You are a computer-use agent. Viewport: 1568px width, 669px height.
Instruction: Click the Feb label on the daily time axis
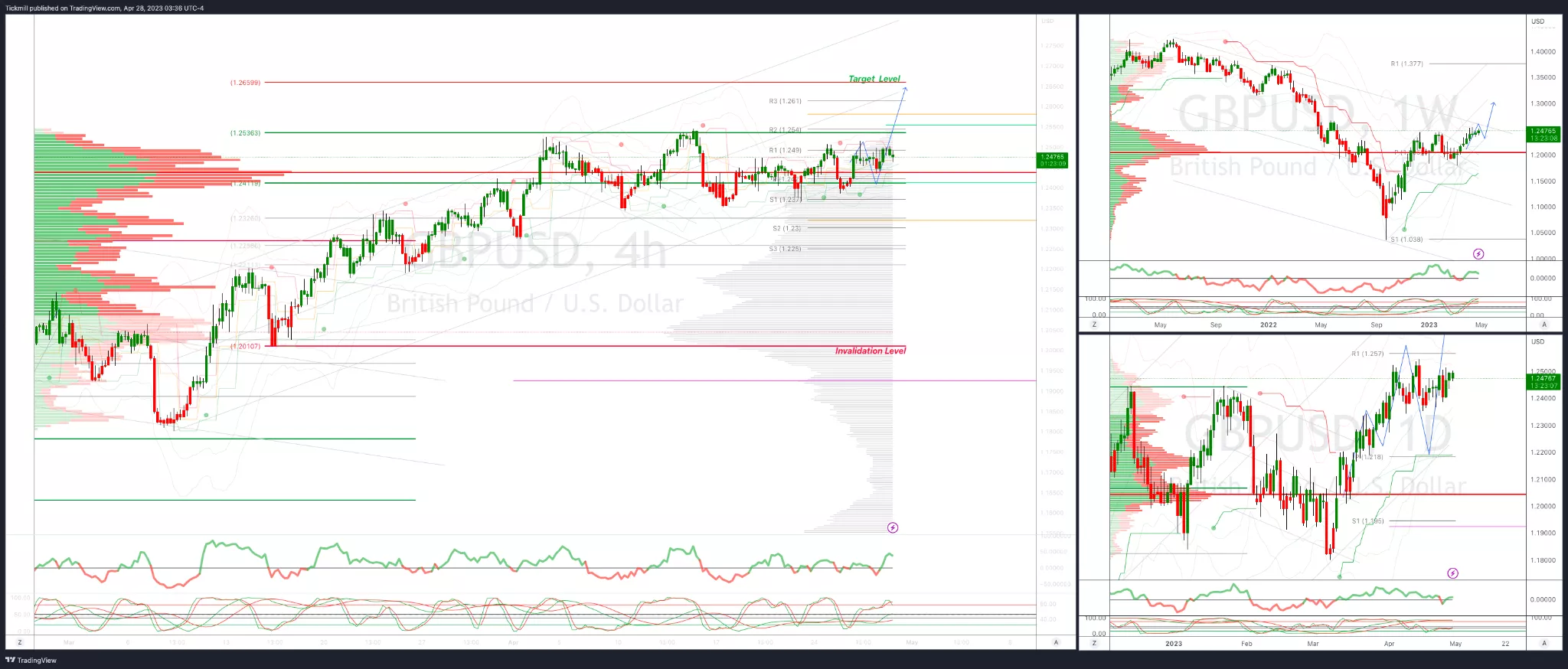(1246, 644)
